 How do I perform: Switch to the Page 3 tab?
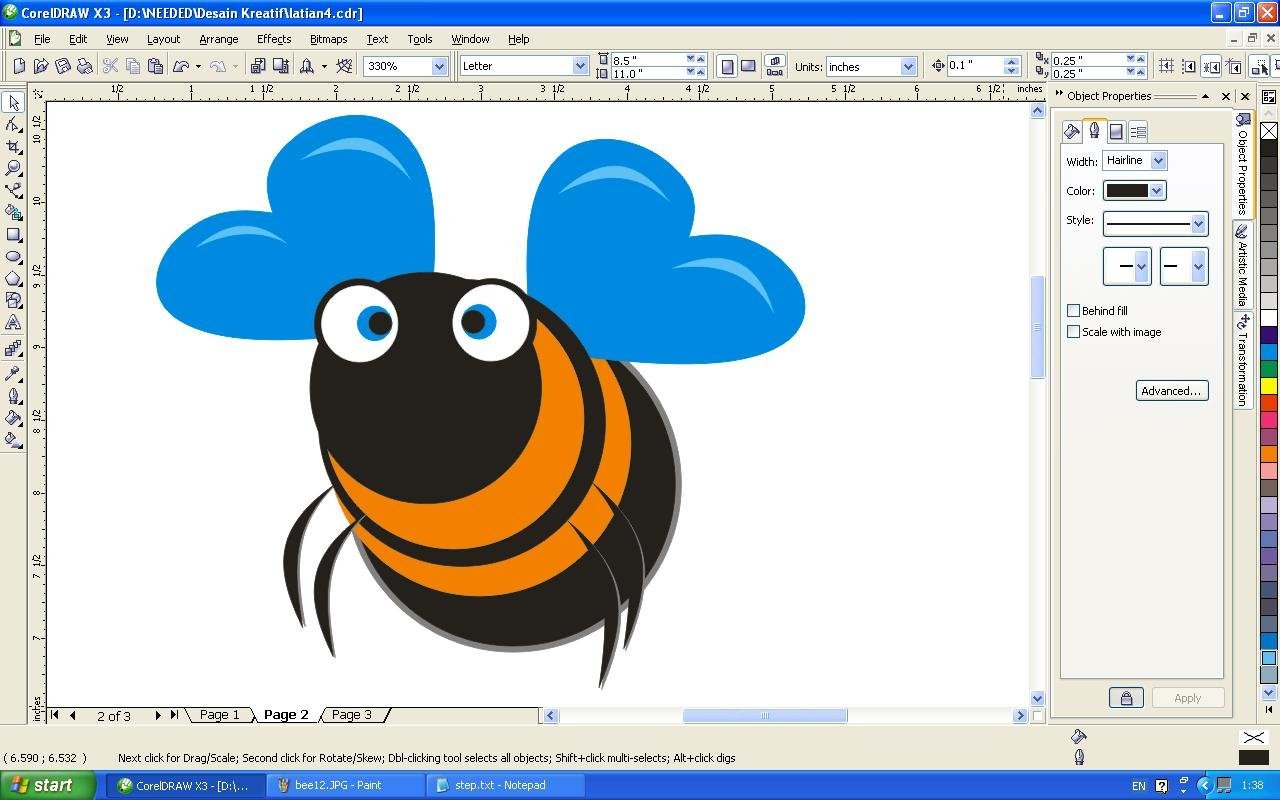pos(351,715)
